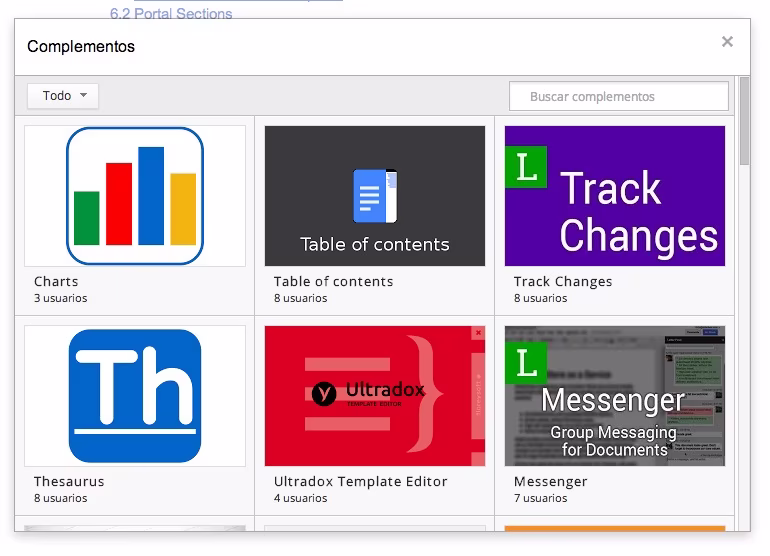The width and height of the screenshot is (770, 556).
Task: Focus the Buscar complementos search field
Action: pyautogui.click(x=619, y=96)
